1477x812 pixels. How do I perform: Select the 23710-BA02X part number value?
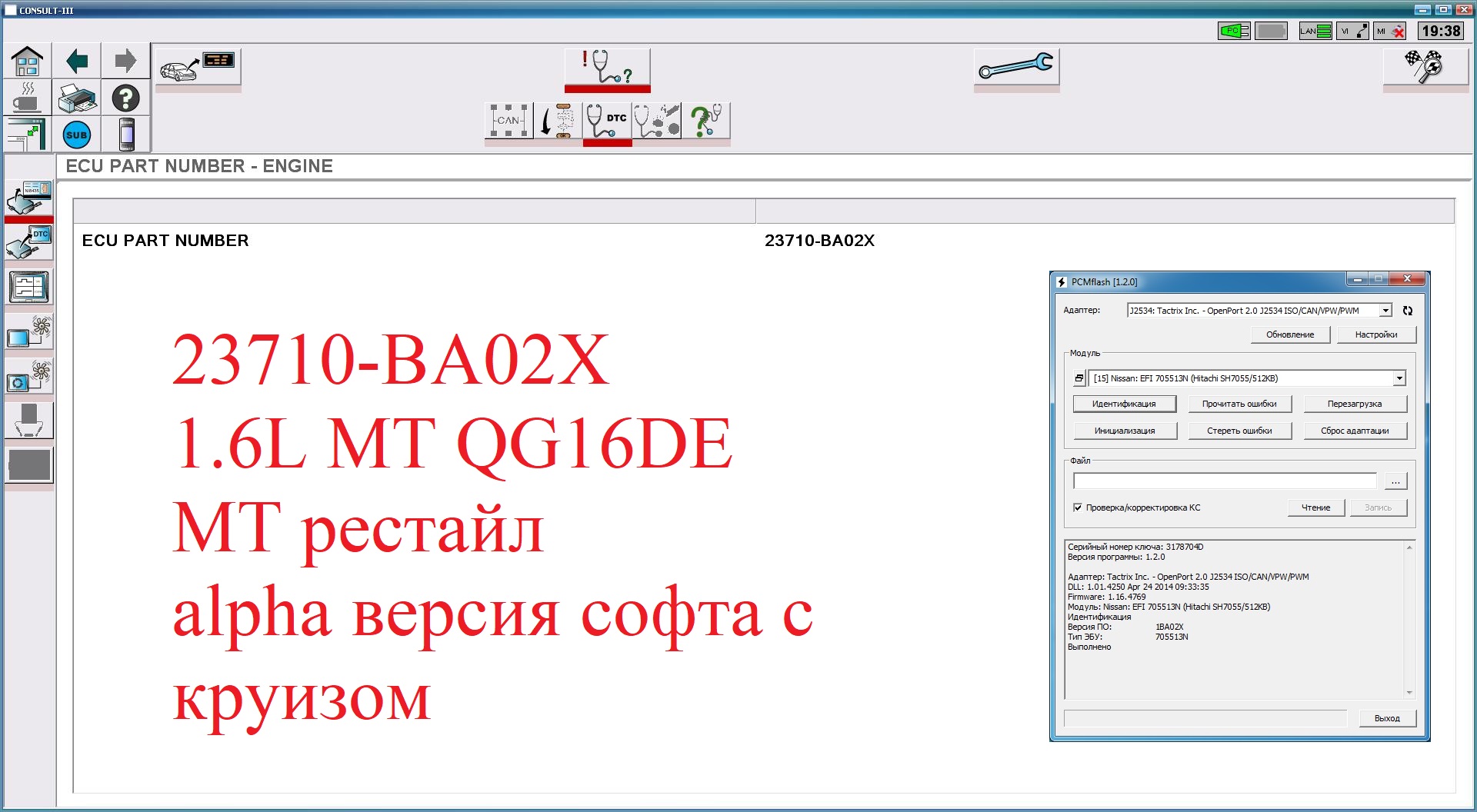[819, 241]
